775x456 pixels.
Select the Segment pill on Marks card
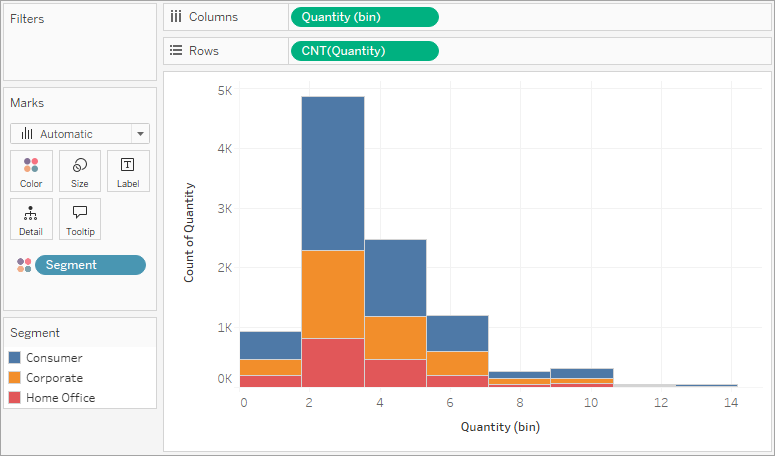click(x=90, y=265)
